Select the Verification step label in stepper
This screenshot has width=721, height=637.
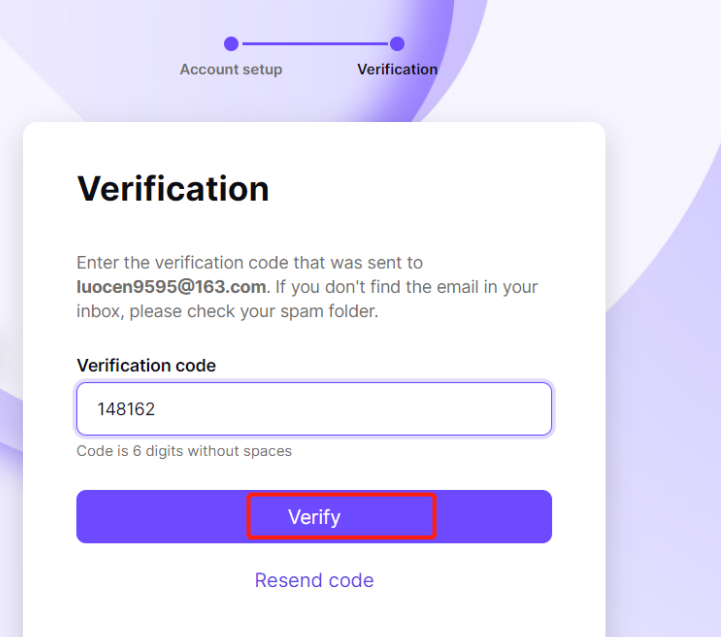click(x=397, y=70)
